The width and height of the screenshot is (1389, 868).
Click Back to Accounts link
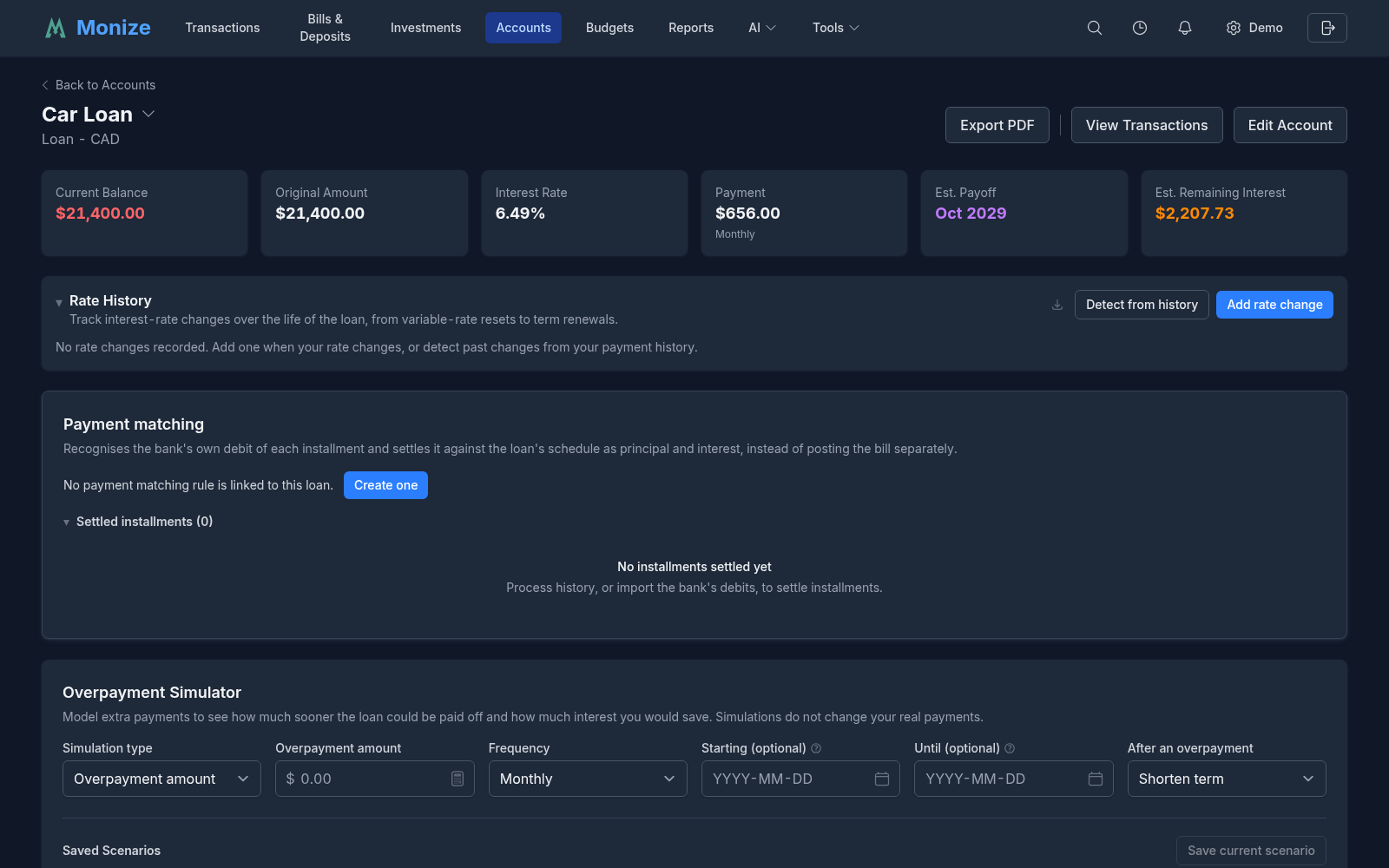(x=99, y=85)
